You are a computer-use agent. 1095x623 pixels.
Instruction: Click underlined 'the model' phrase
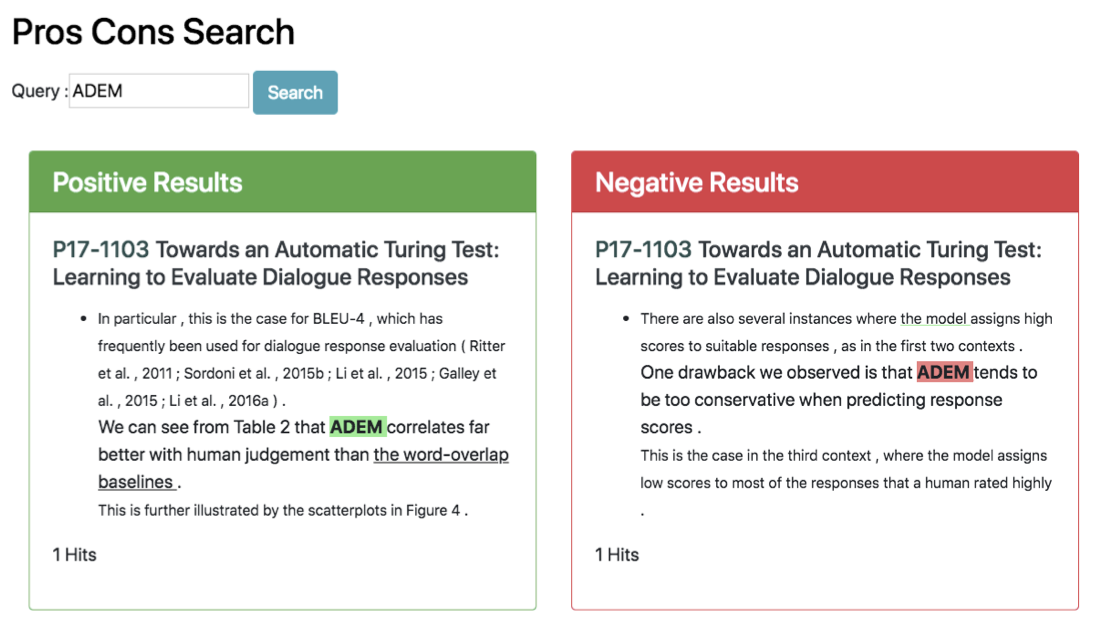[x=934, y=318]
